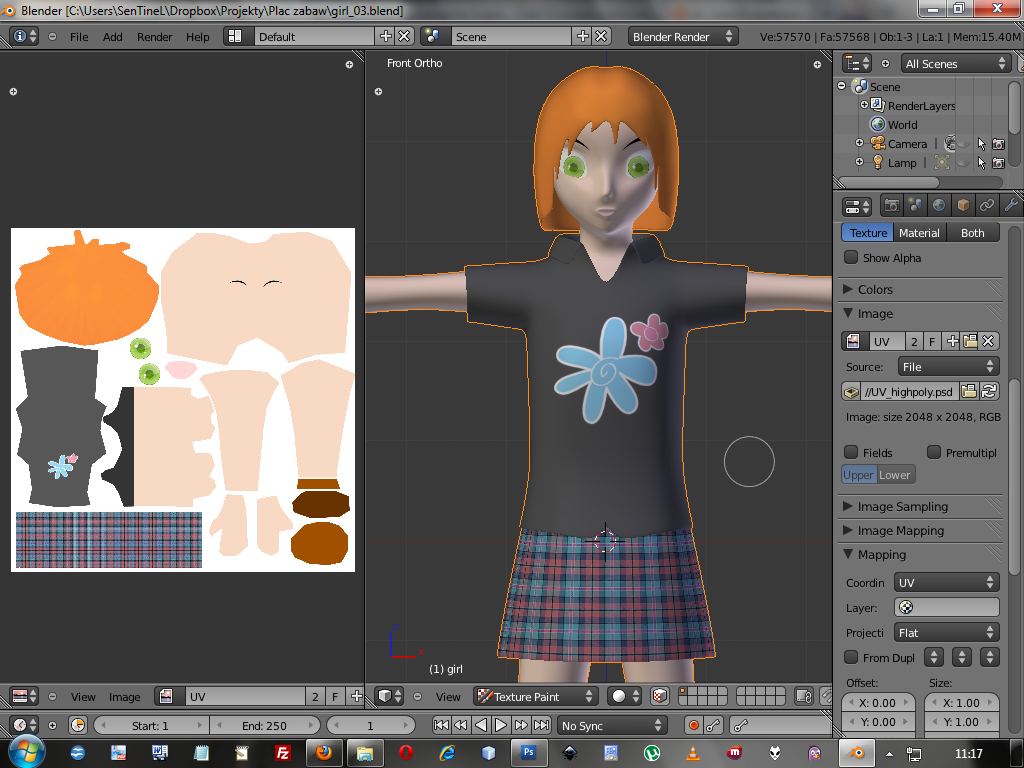
Task: Enable the Show Alpha checkbox
Action: click(x=851, y=258)
